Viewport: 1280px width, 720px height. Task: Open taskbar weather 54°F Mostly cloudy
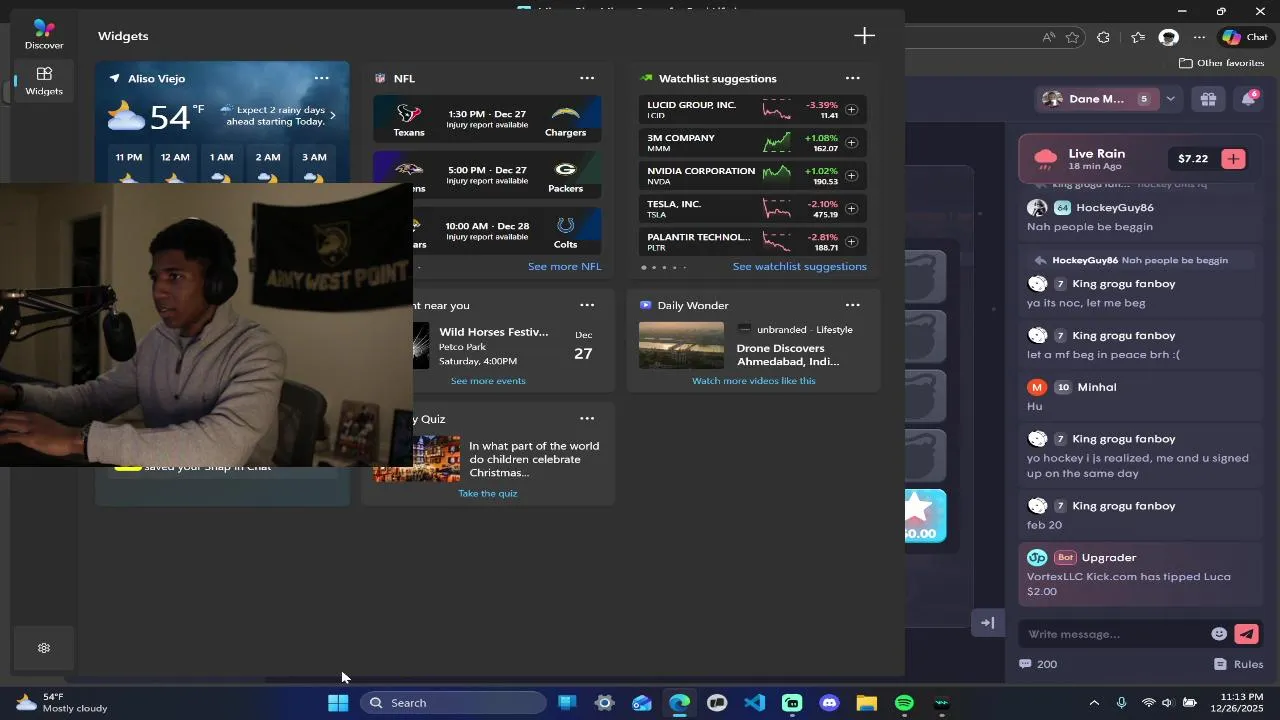click(x=63, y=703)
